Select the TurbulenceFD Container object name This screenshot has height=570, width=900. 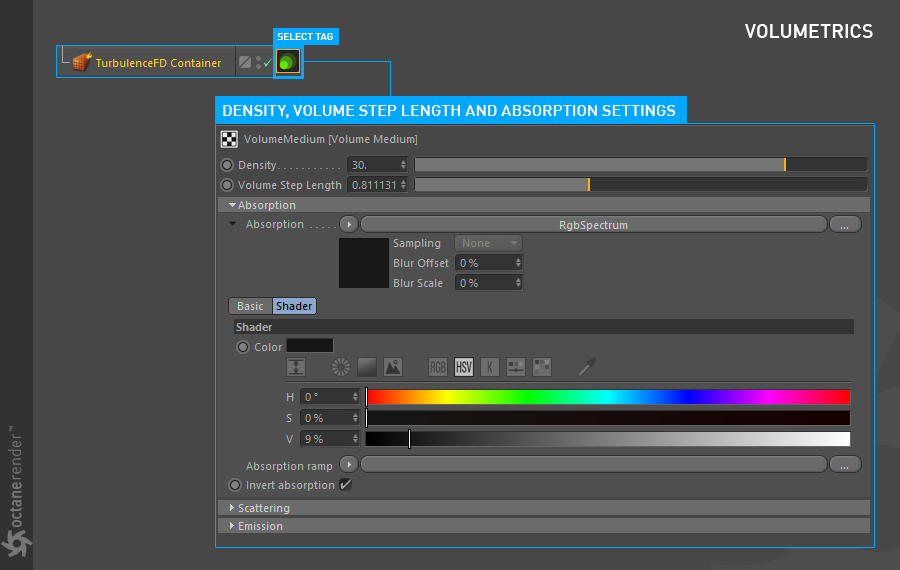(158, 63)
